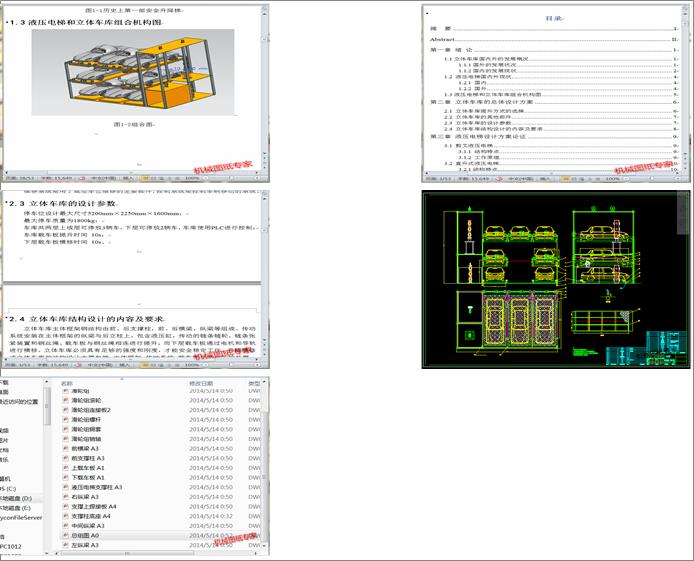The height and width of the screenshot is (561, 694).
Task: Open yconFileServer in the Explorer sidebar
Action: (21, 517)
